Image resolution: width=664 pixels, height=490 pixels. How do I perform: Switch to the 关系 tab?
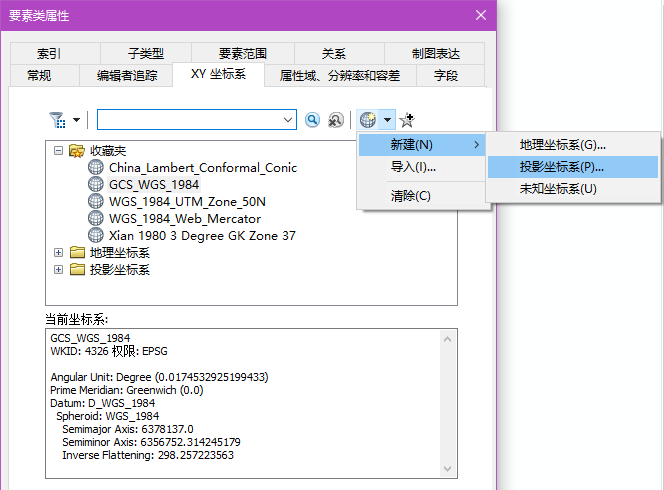coord(339,53)
